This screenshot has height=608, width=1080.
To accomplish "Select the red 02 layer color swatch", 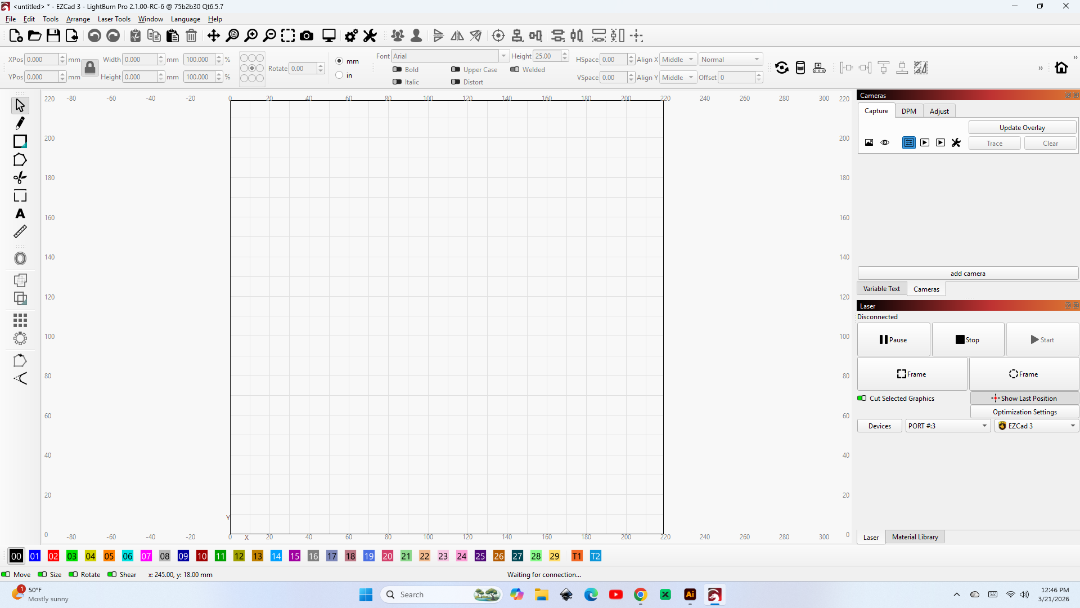I will point(53,556).
